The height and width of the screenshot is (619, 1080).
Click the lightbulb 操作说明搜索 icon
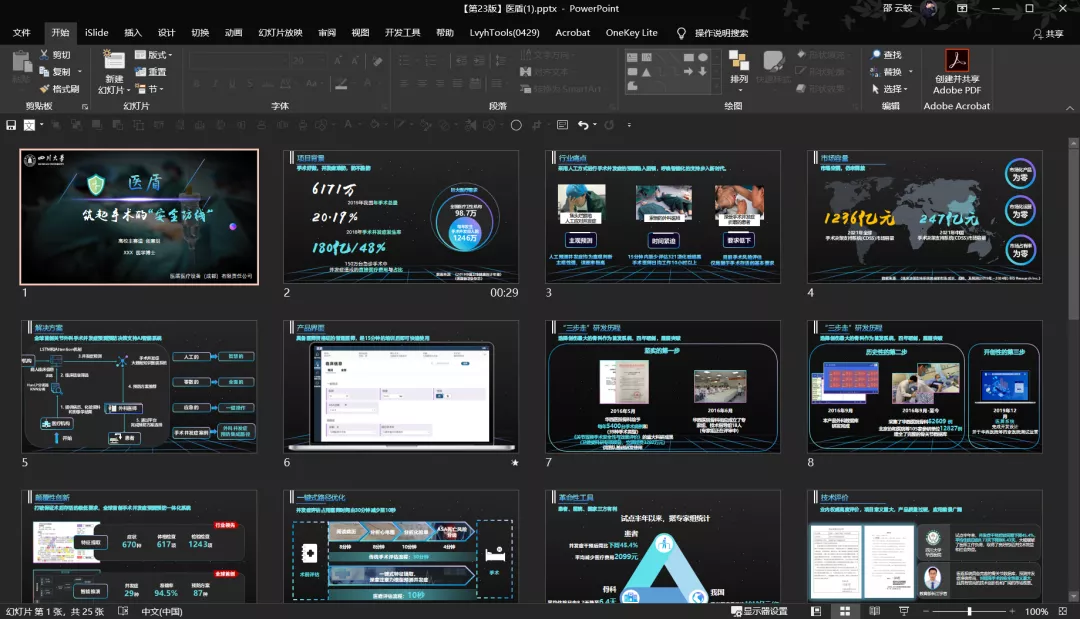681,33
